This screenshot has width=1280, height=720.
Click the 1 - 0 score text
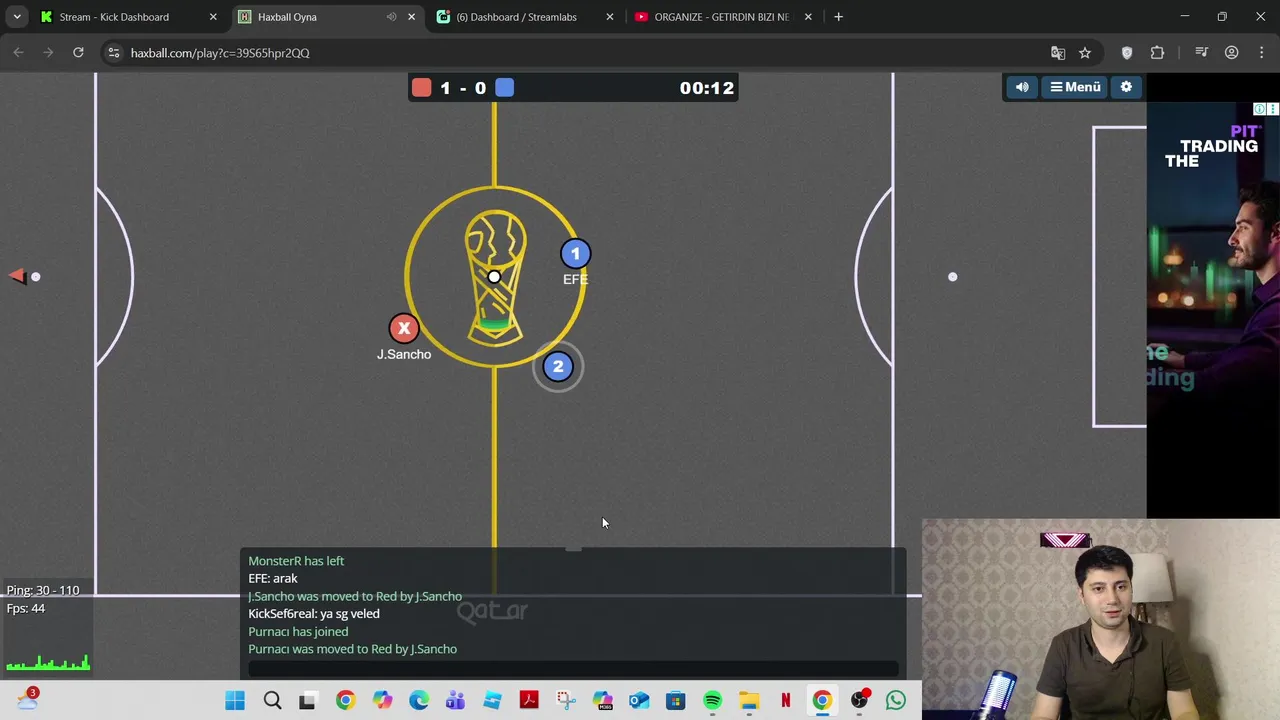pos(463,88)
